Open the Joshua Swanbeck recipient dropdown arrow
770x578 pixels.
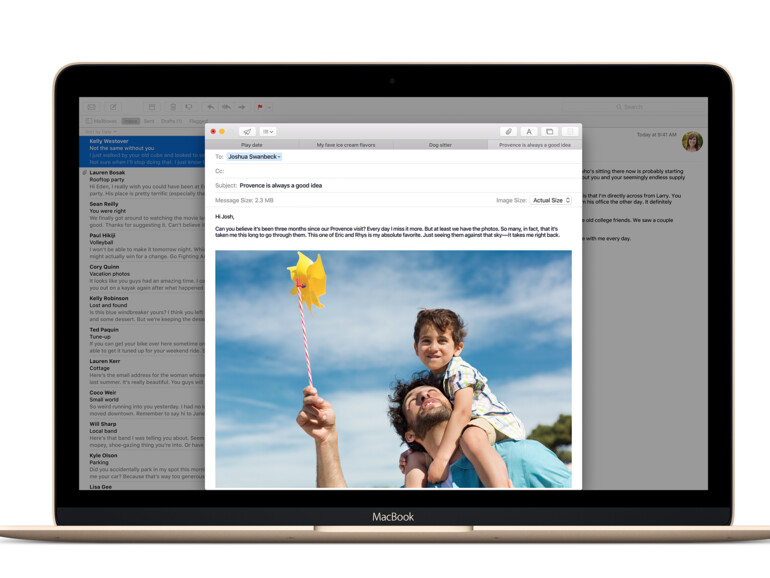(x=279, y=157)
